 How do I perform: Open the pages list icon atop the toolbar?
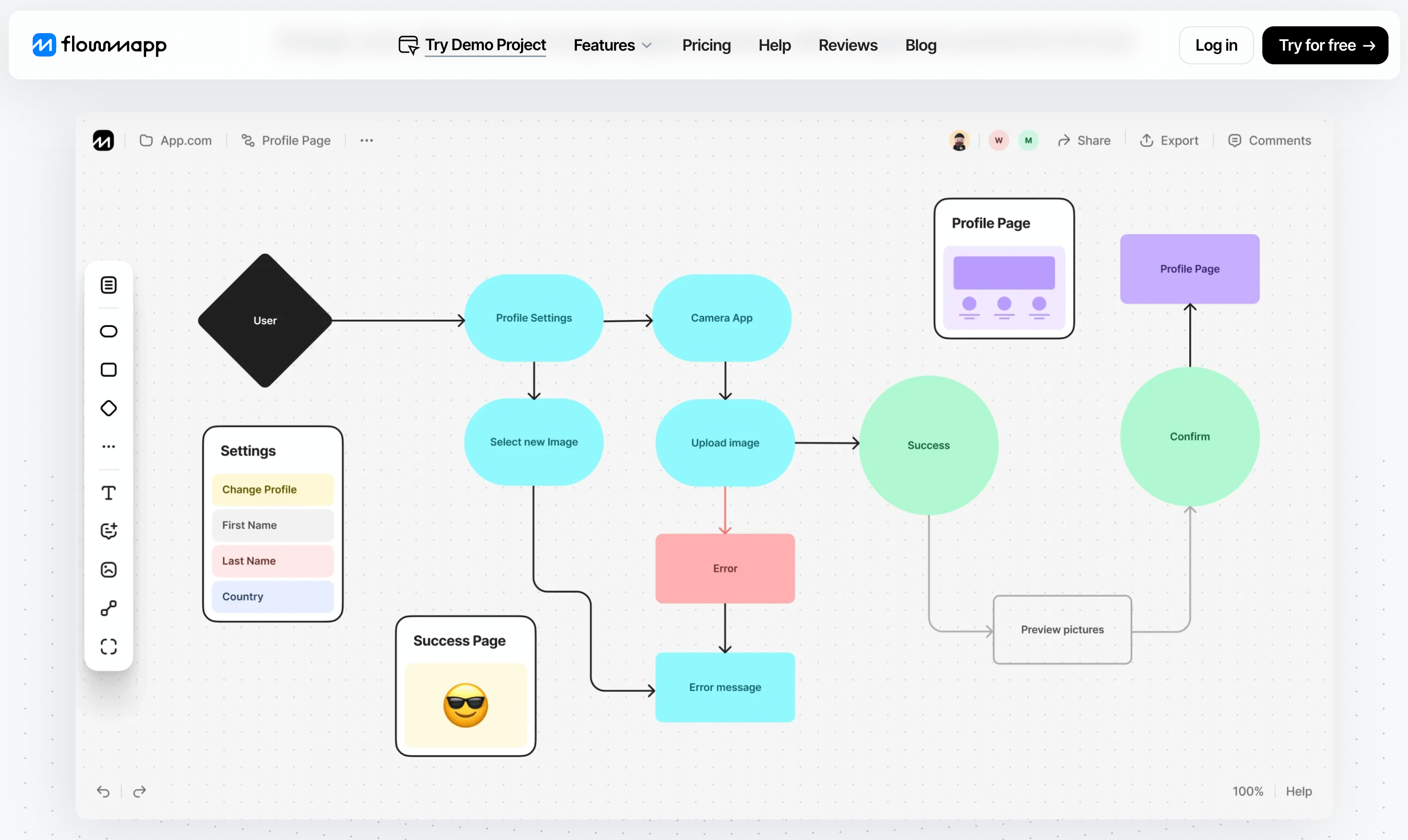109,285
